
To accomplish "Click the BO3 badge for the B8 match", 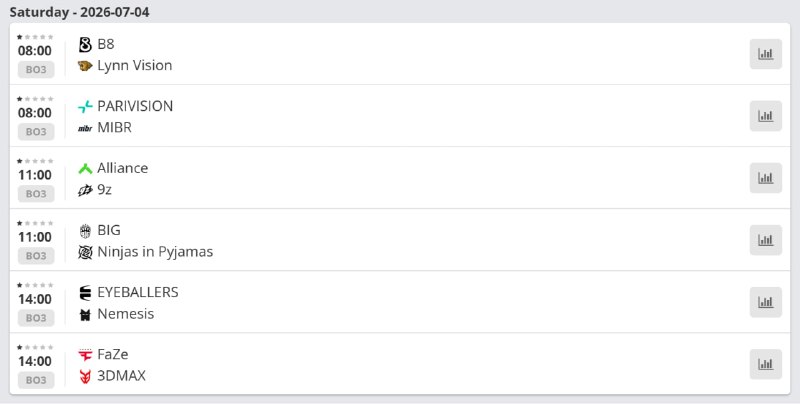I will pos(36,69).
